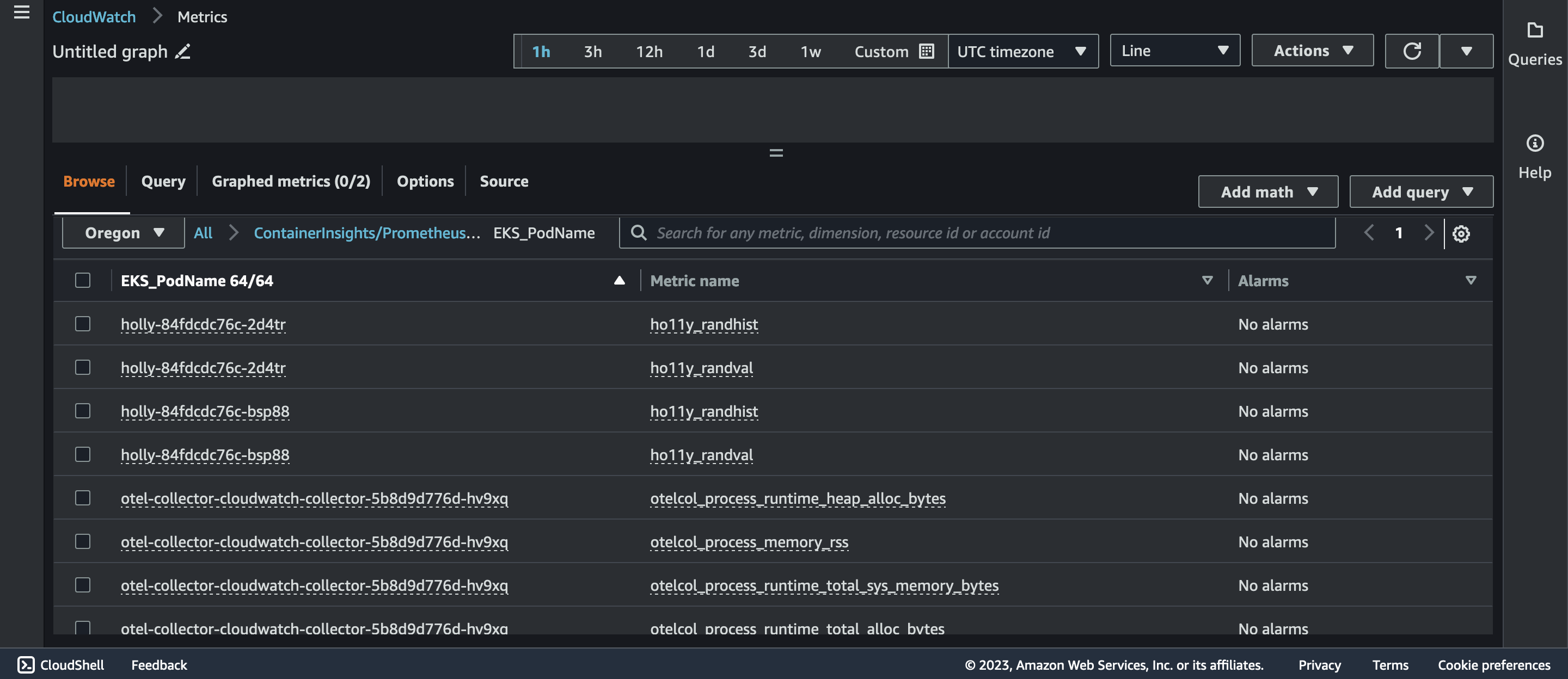This screenshot has width=1568, height=679.
Task: Select first holly-84fdcdc76c-2d4tr ho11y_randhist row checkbox
Action: pos(83,324)
